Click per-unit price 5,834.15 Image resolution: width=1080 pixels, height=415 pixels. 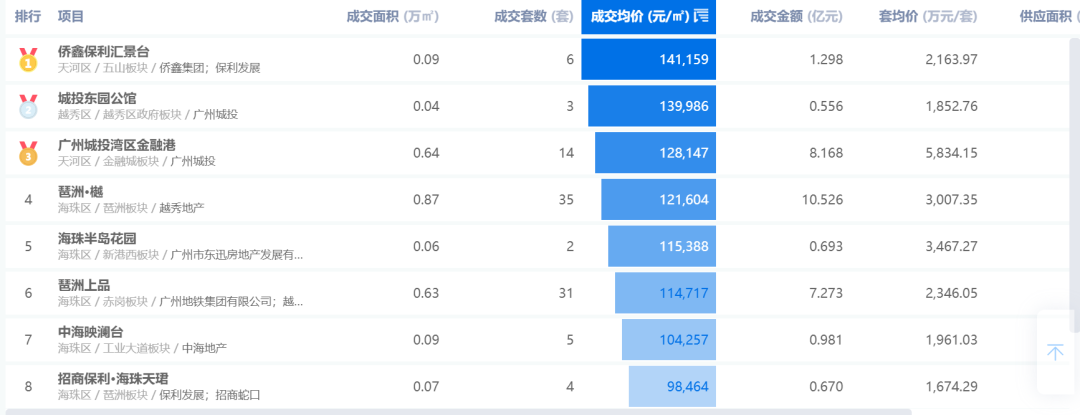point(952,153)
